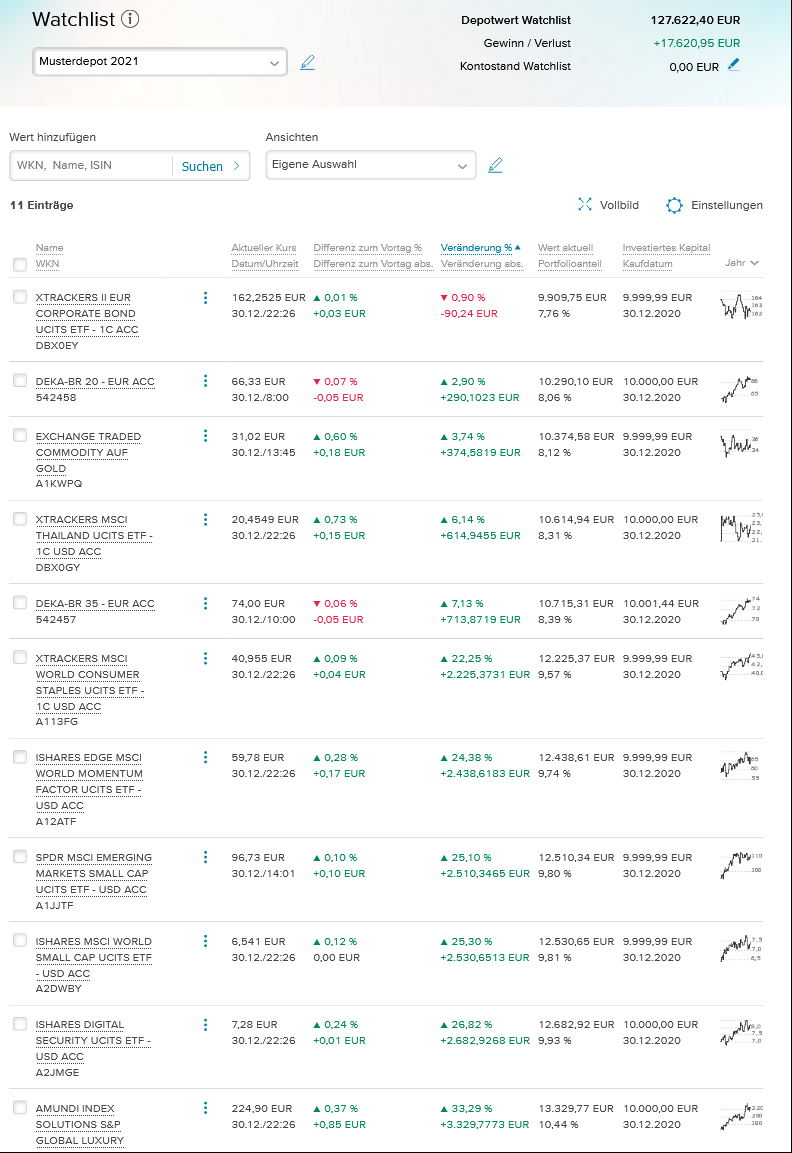Check the box for Exchange Traded Commodity Gold
The height and width of the screenshot is (1153, 792).
[x=20, y=435]
